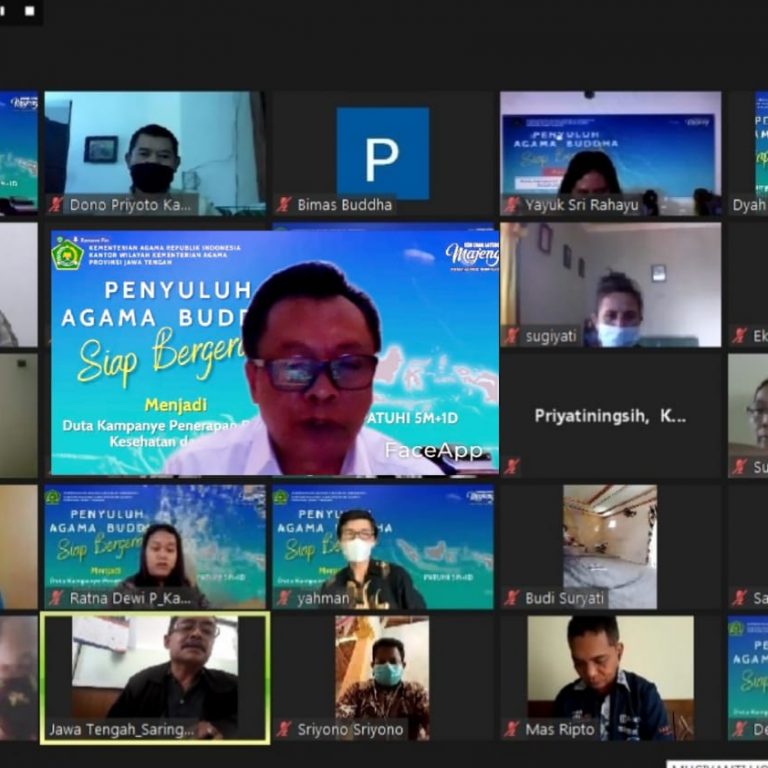This screenshot has height=768, width=768.
Task: Select the large center speaker video
Action: pyautogui.click(x=275, y=352)
